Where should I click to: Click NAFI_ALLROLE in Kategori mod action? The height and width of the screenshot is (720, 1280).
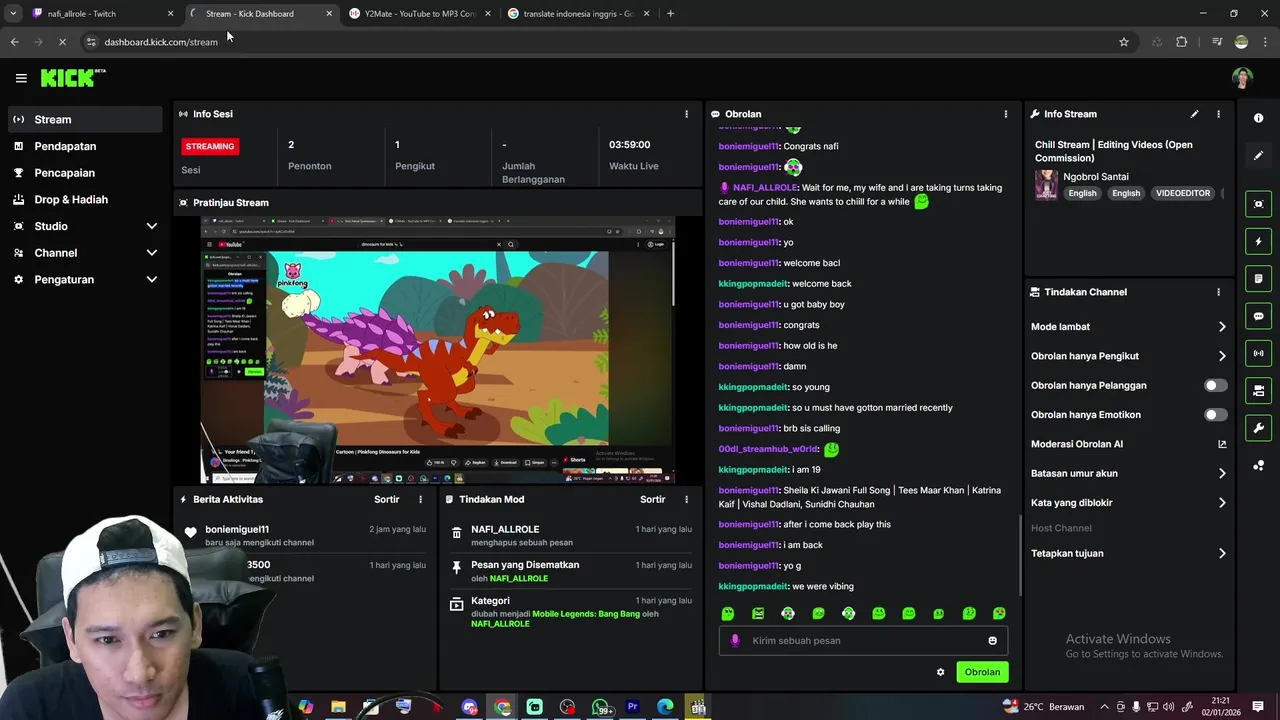pos(500,624)
